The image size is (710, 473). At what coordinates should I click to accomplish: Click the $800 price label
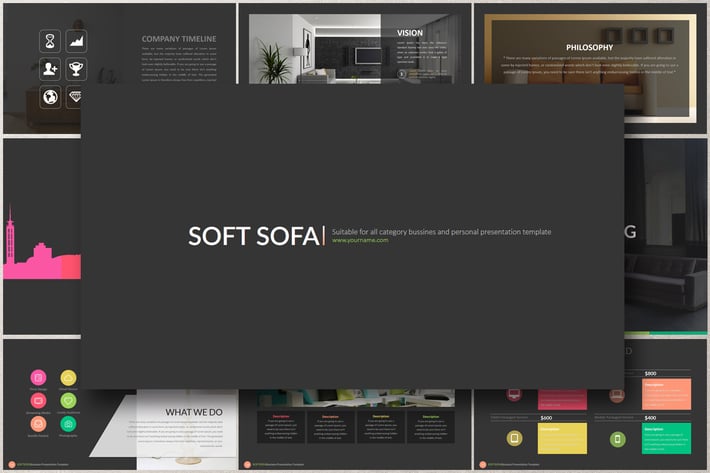pyautogui.click(x=651, y=373)
